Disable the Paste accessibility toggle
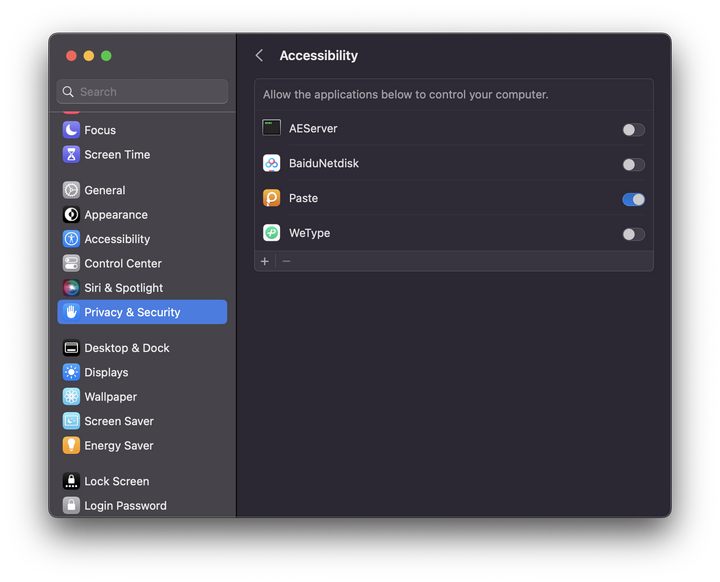This screenshot has height=582, width=720. coord(633,199)
